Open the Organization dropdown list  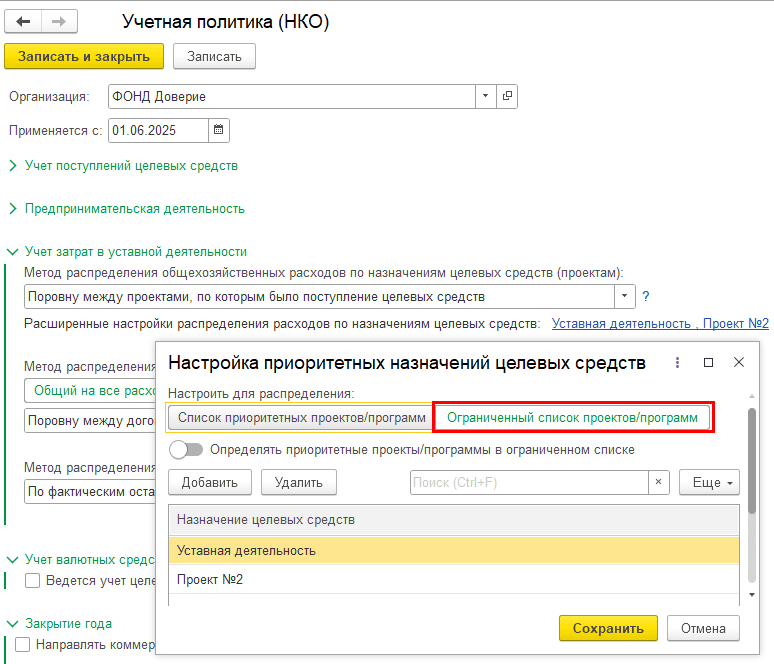coord(485,96)
